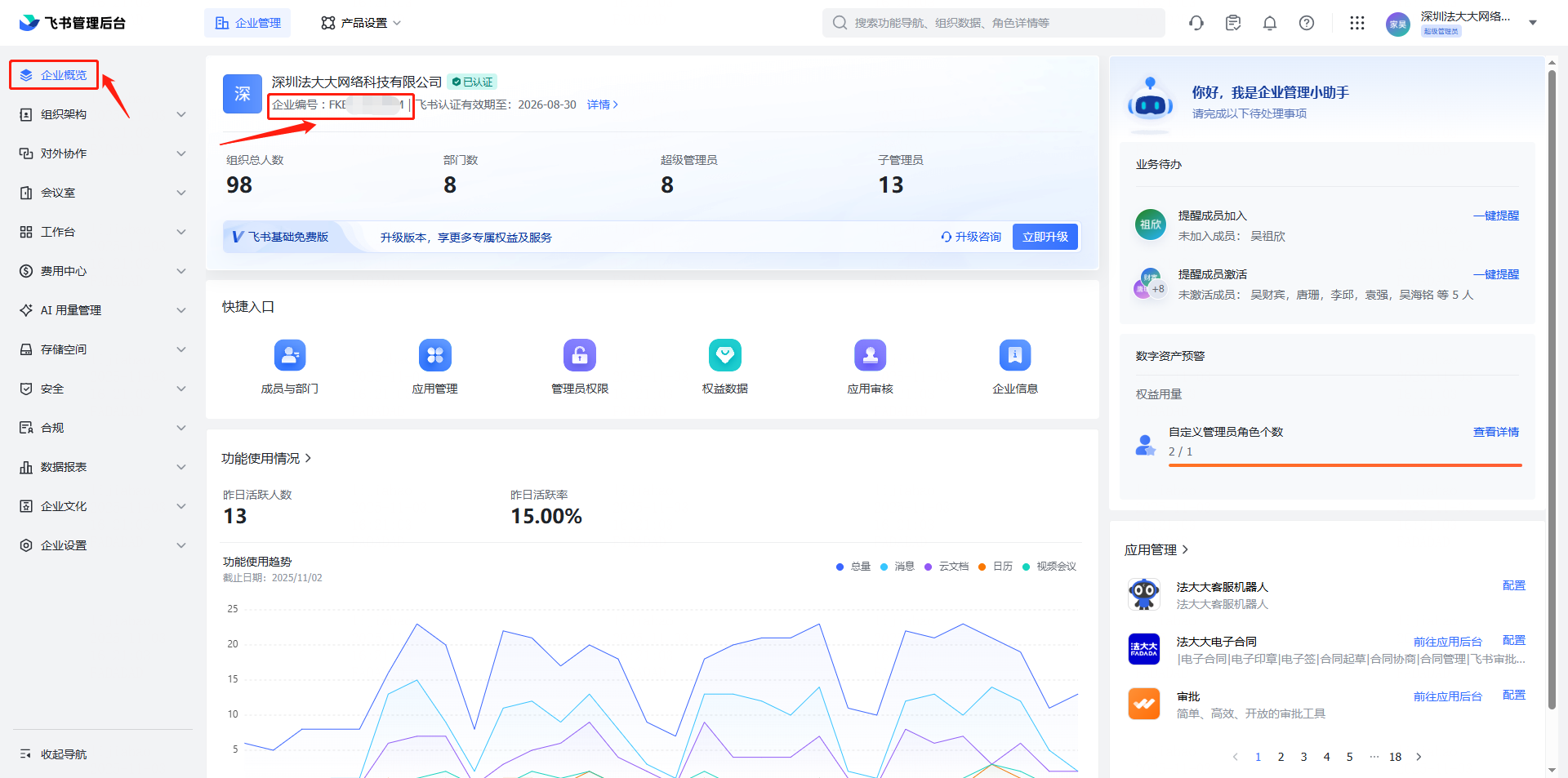The width and height of the screenshot is (1568, 778).
Task: Toggle the 总量 chart legend
Action: pos(853,567)
